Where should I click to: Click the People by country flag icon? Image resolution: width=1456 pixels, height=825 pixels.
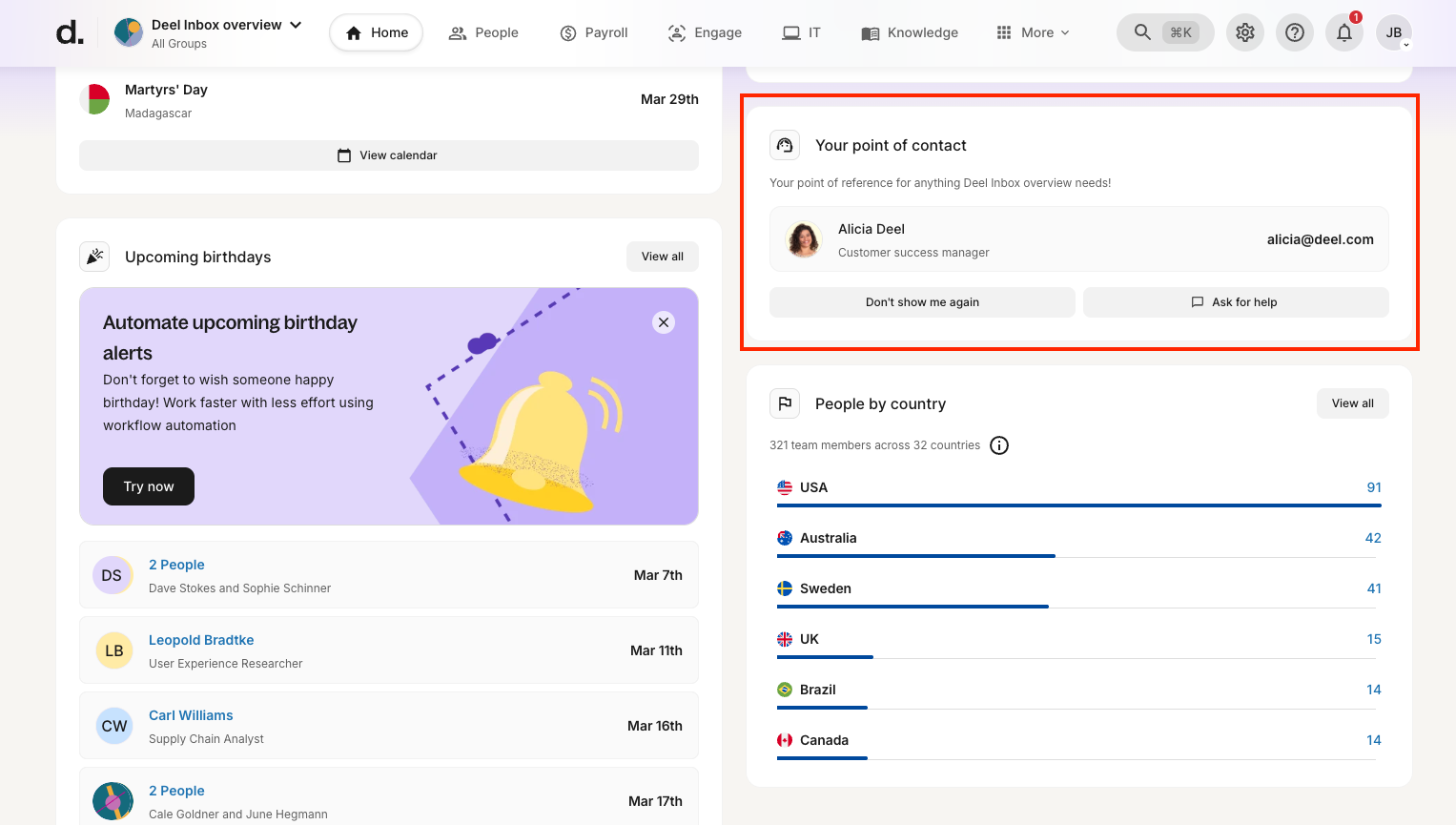tap(785, 403)
